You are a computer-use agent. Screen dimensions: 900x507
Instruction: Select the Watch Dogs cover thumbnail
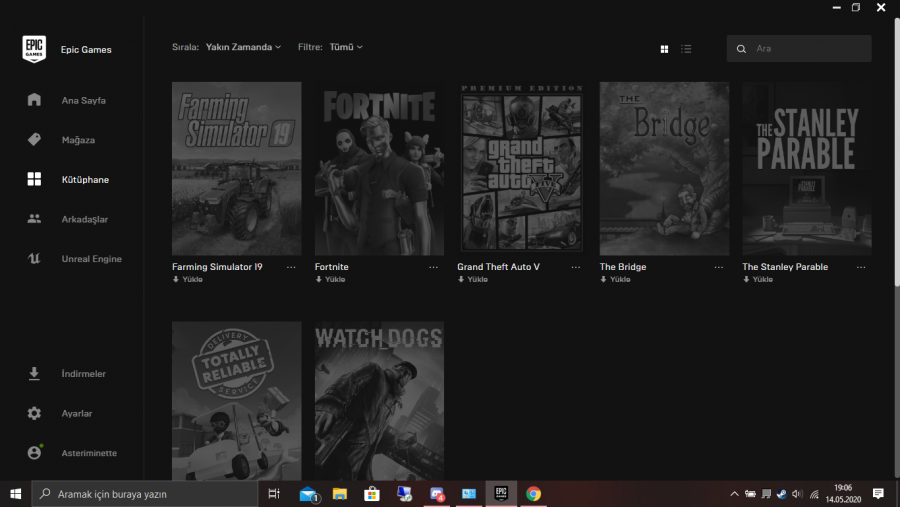tap(379, 400)
